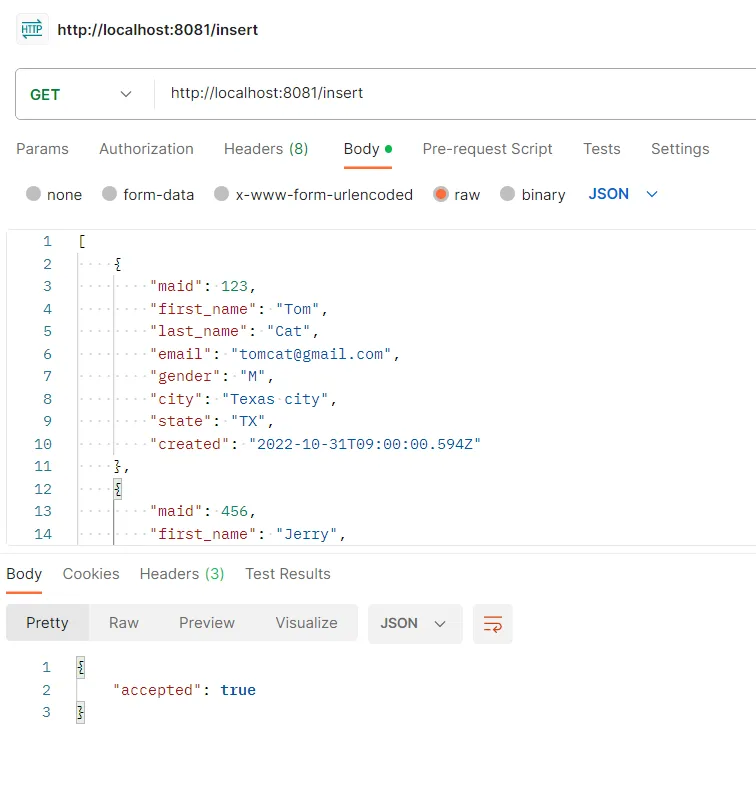The image size is (756, 785).
Task: Open the Pre-request Script tab
Action: tap(487, 149)
